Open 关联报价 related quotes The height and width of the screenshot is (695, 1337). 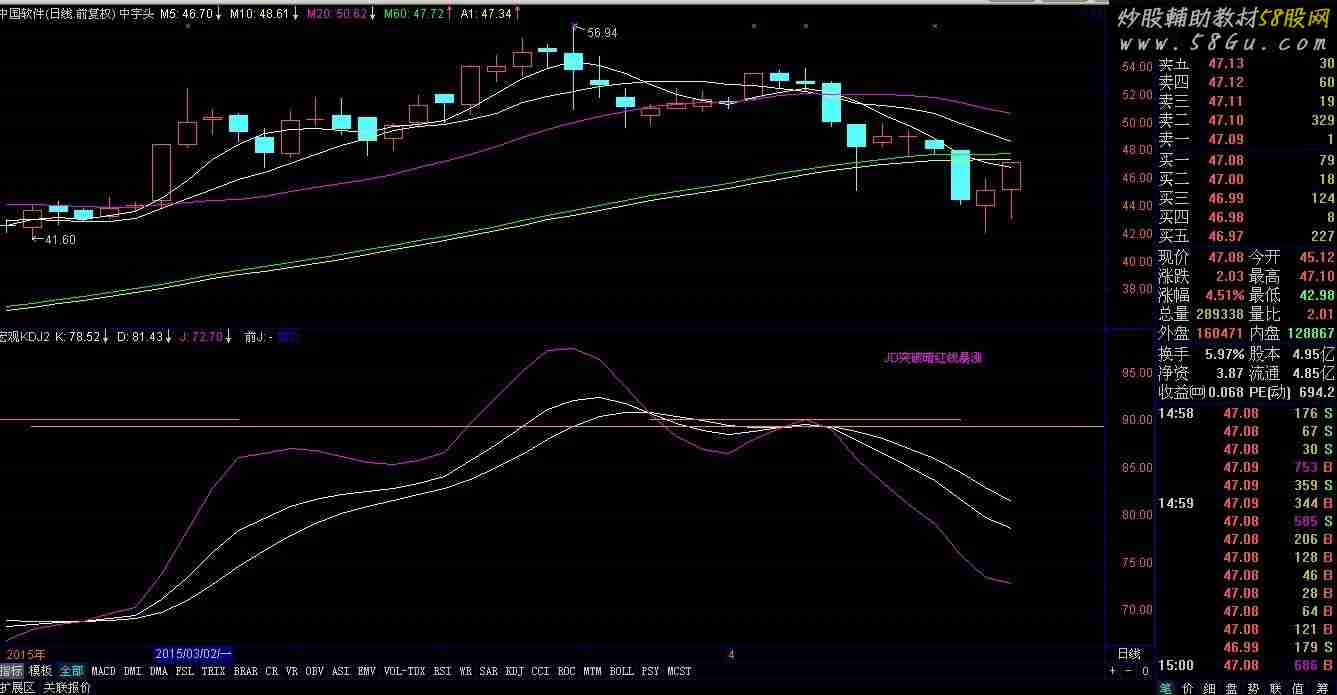pos(67,688)
